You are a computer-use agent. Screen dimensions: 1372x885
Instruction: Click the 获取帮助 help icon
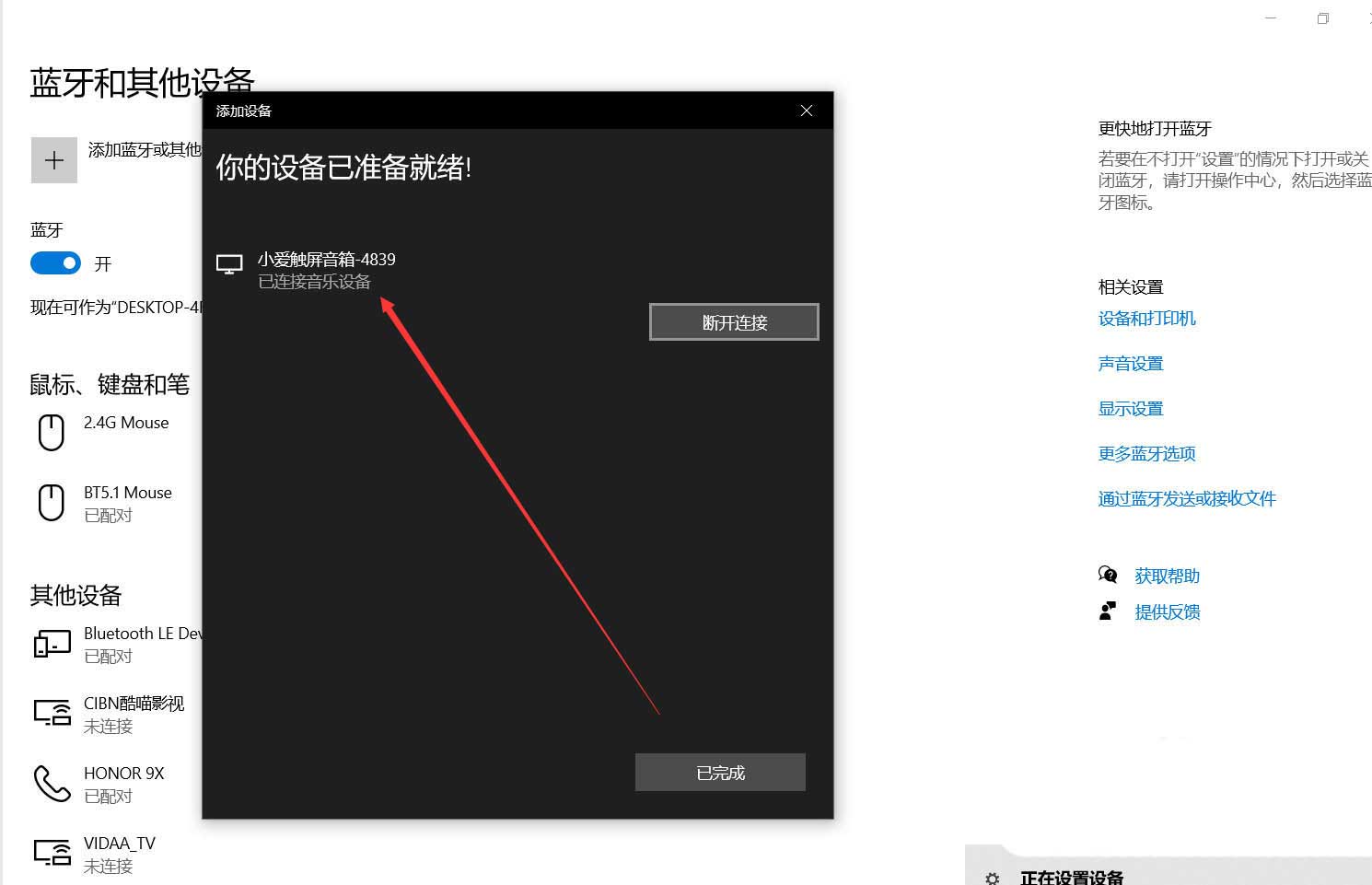[1108, 574]
